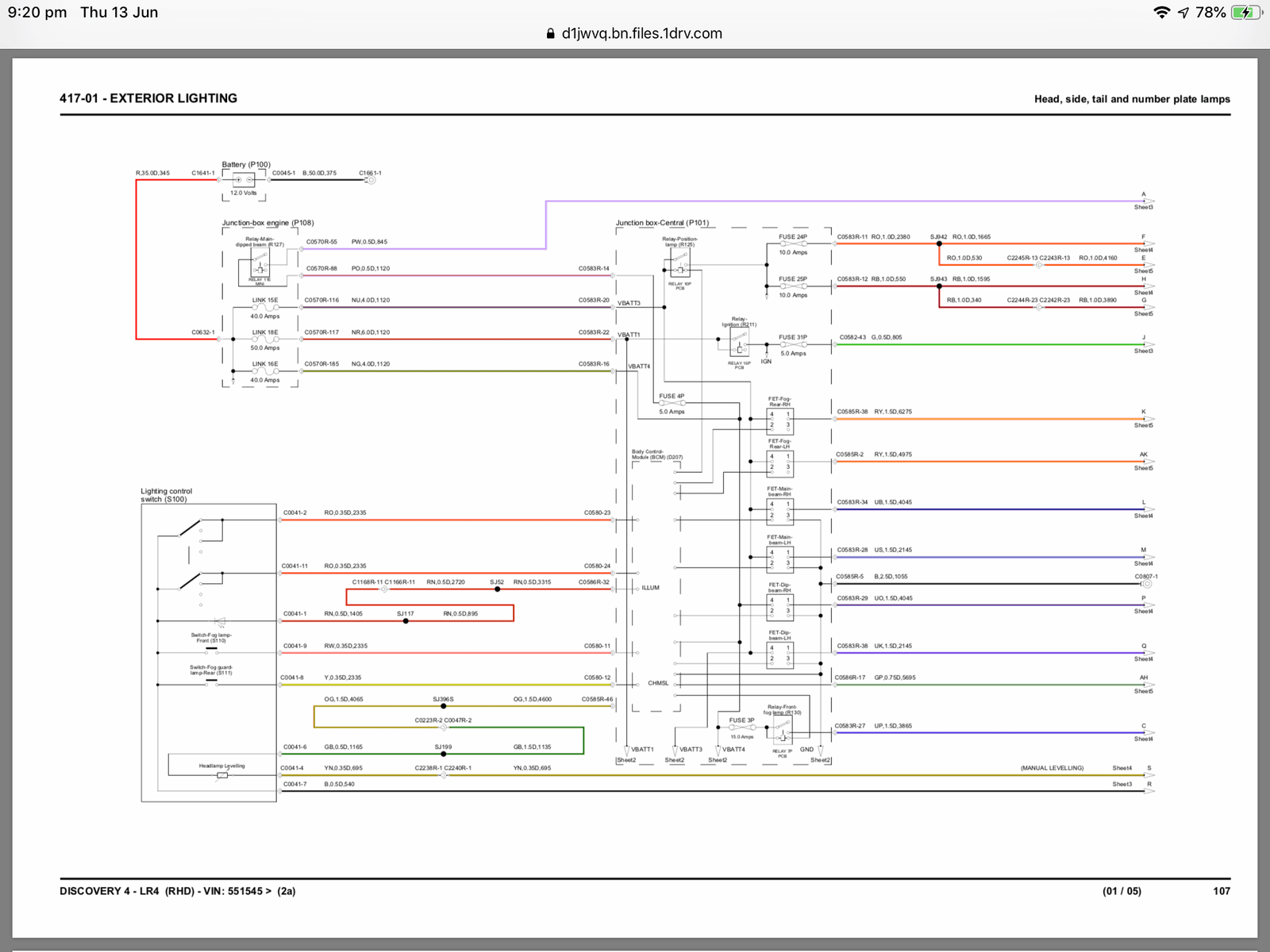Click splice label SJ943
Image resolution: width=1270 pixels, height=952 pixels.
tap(939, 279)
